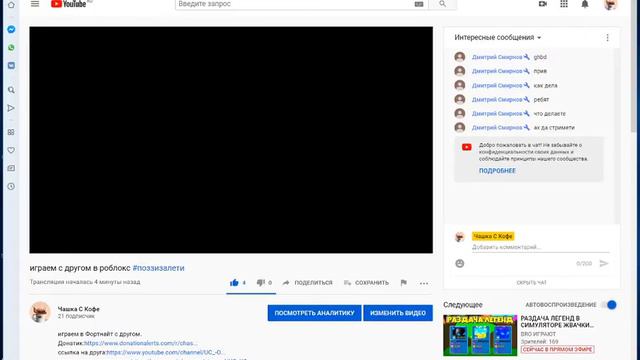Screen dimensions: 640x360
Task: Open the ПОДРОБНЕЕ link in chat notice
Action: (497, 171)
